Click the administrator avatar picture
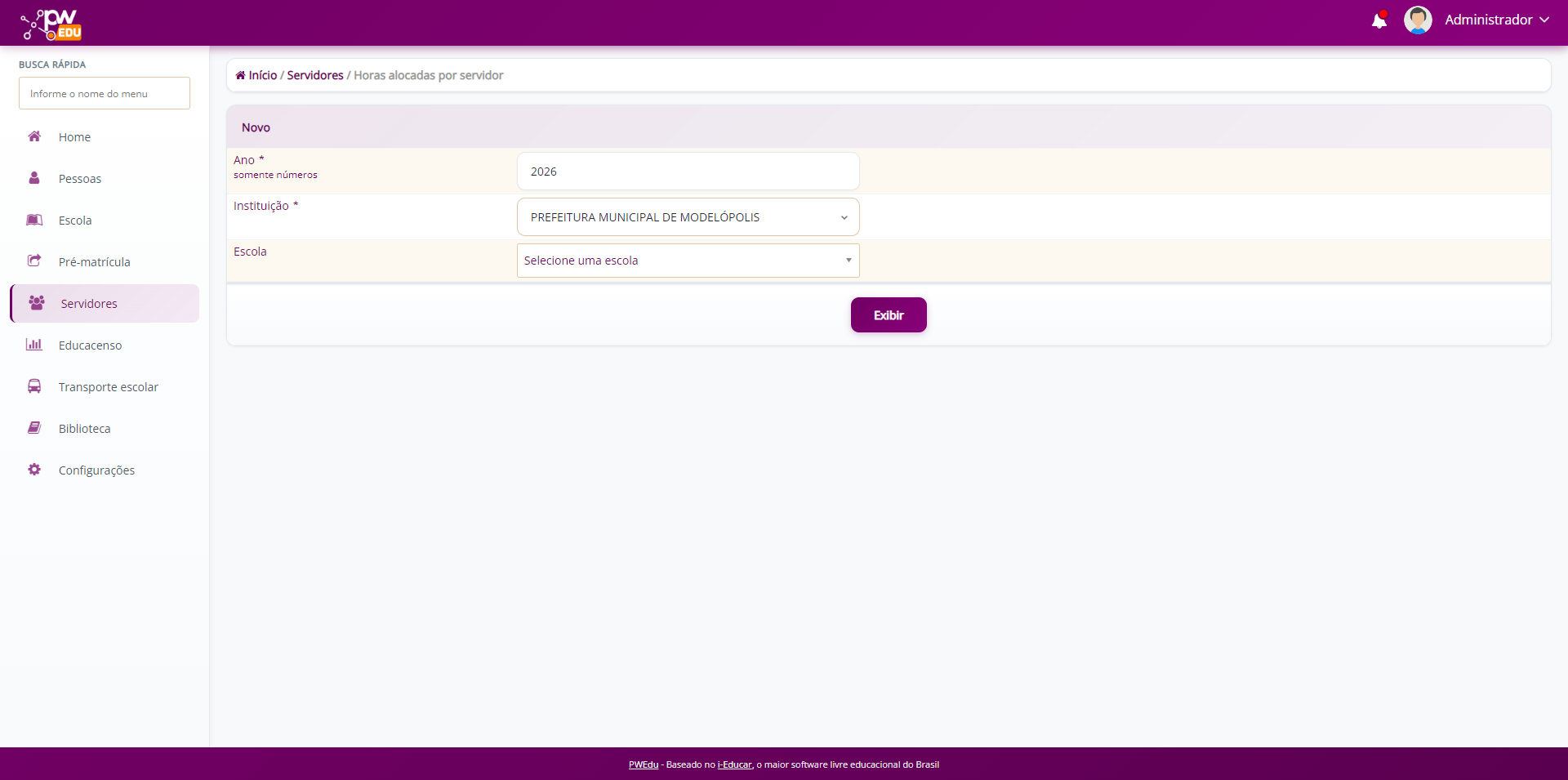 click(x=1417, y=20)
